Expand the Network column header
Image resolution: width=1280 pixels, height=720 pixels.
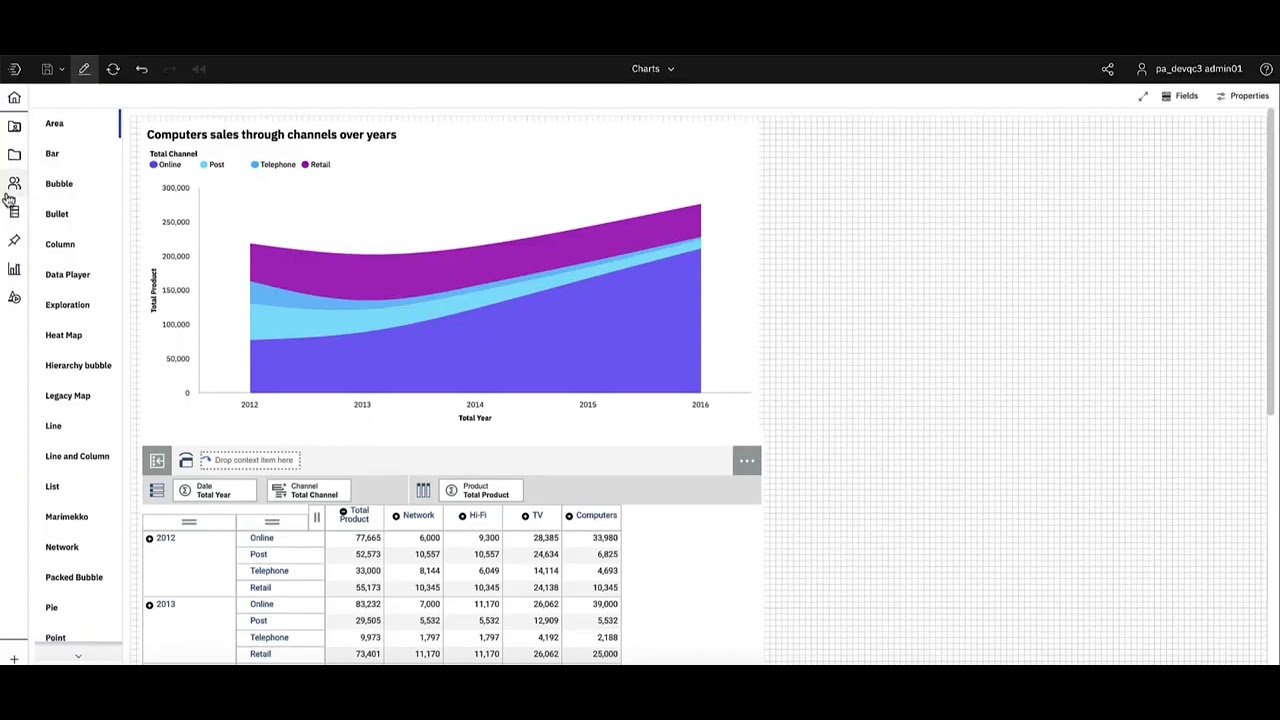point(396,516)
